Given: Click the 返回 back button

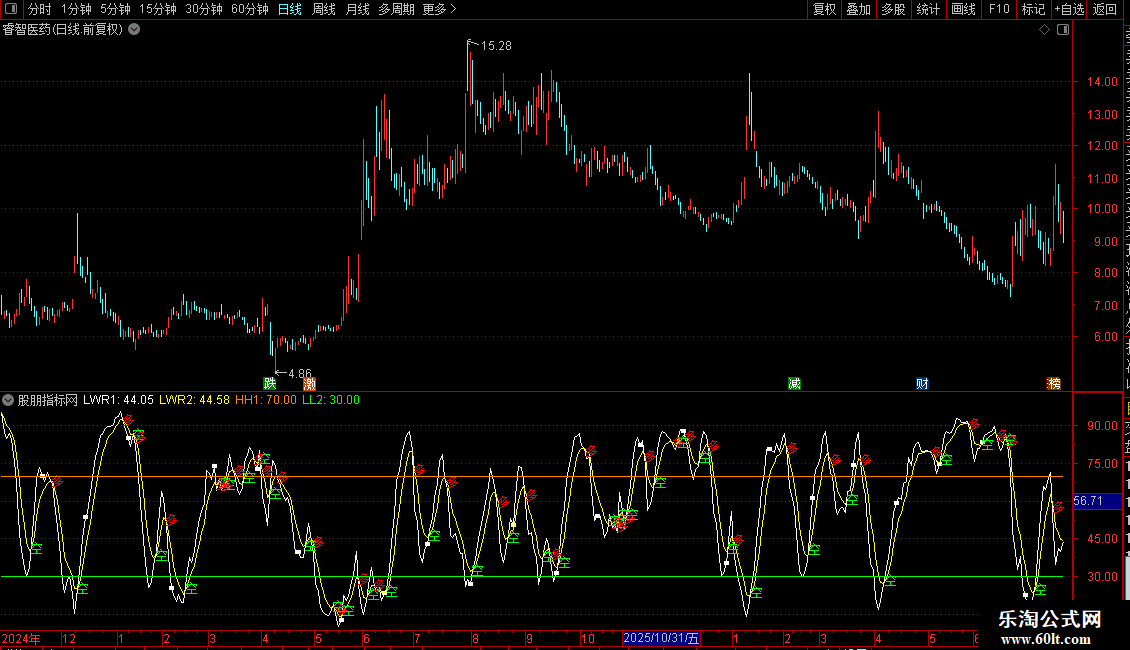Looking at the screenshot, I should pyautogui.click(x=1104, y=9).
